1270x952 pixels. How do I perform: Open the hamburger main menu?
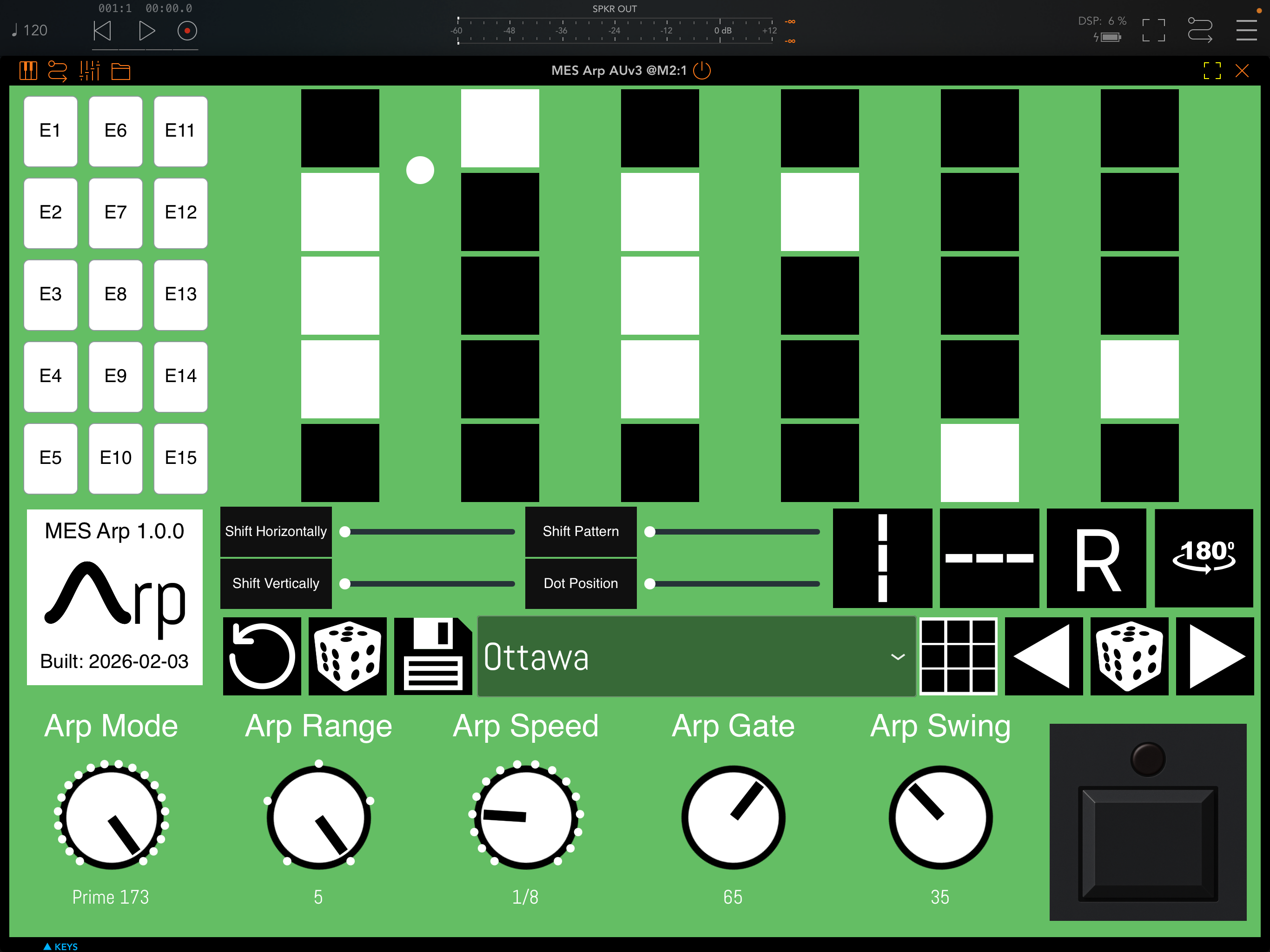[1246, 30]
